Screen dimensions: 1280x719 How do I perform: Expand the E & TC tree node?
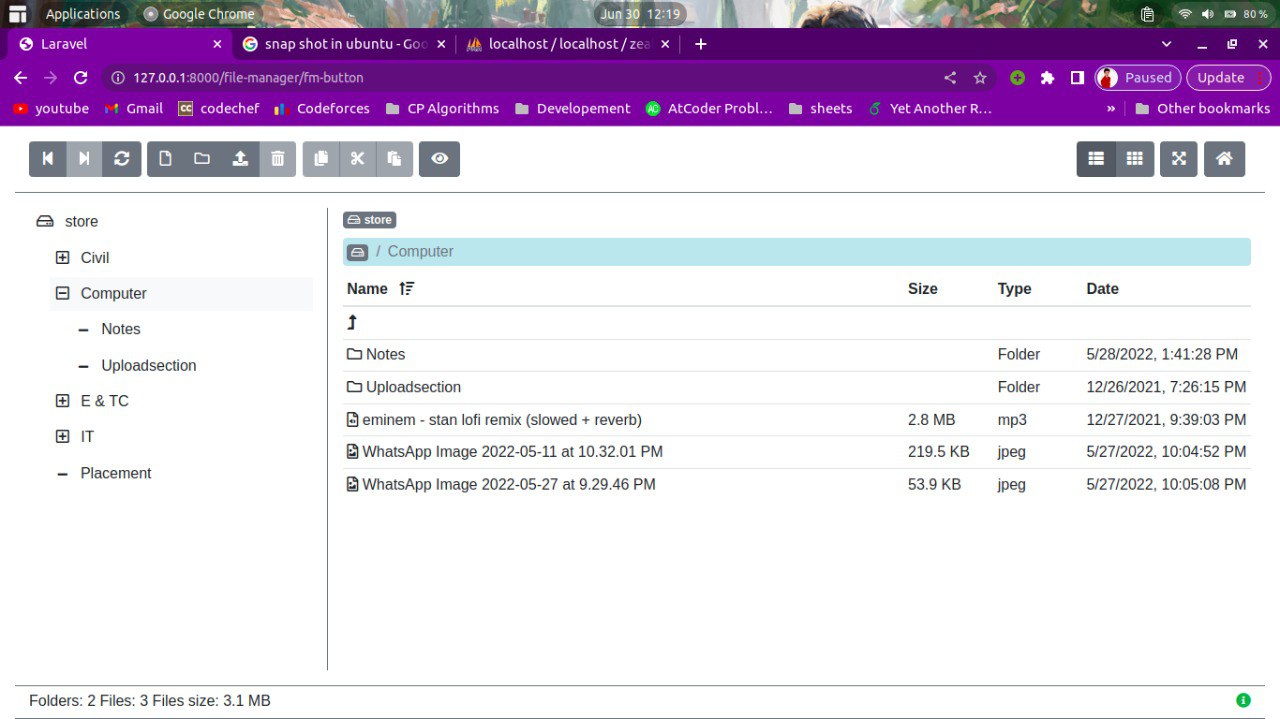62,400
